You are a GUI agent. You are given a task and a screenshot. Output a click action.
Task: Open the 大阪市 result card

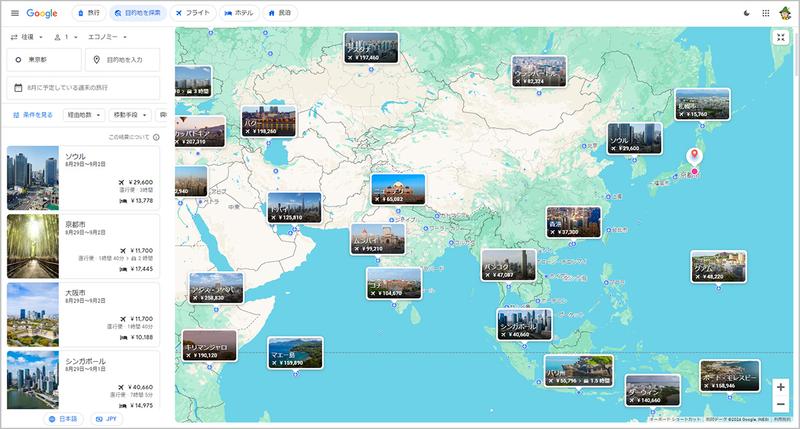(x=83, y=315)
